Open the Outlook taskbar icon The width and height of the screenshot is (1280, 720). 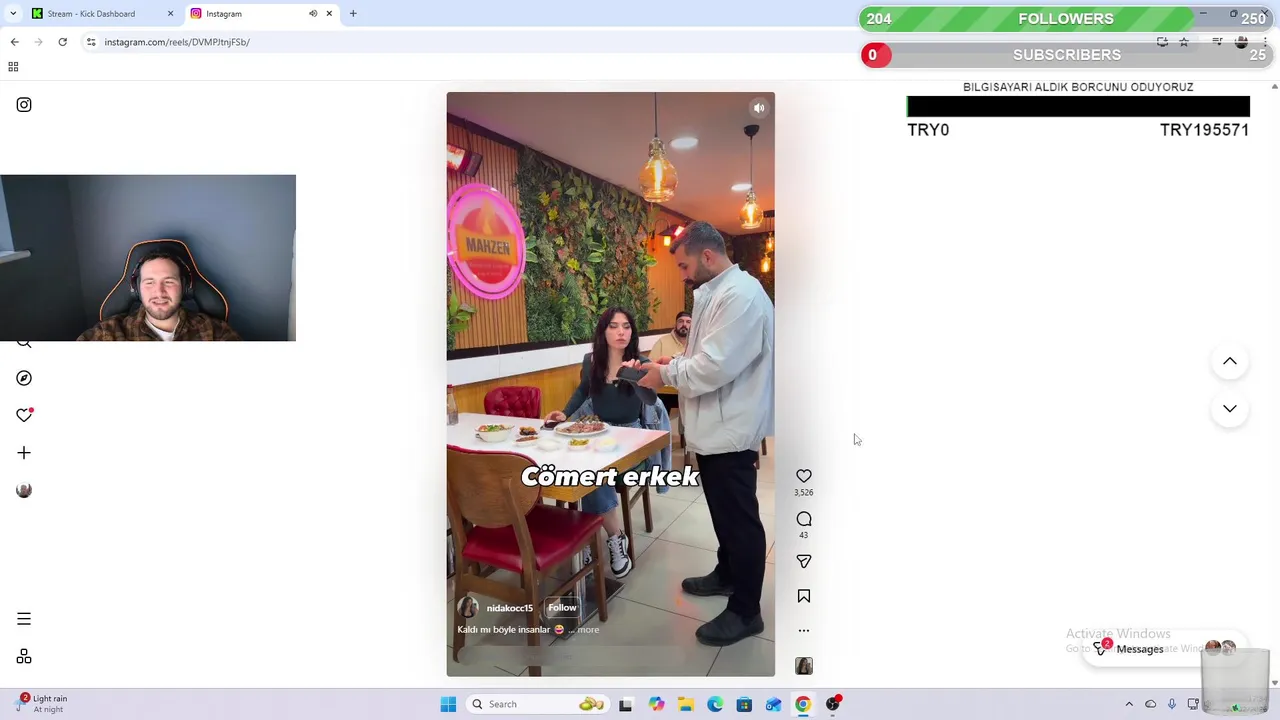pos(773,704)
